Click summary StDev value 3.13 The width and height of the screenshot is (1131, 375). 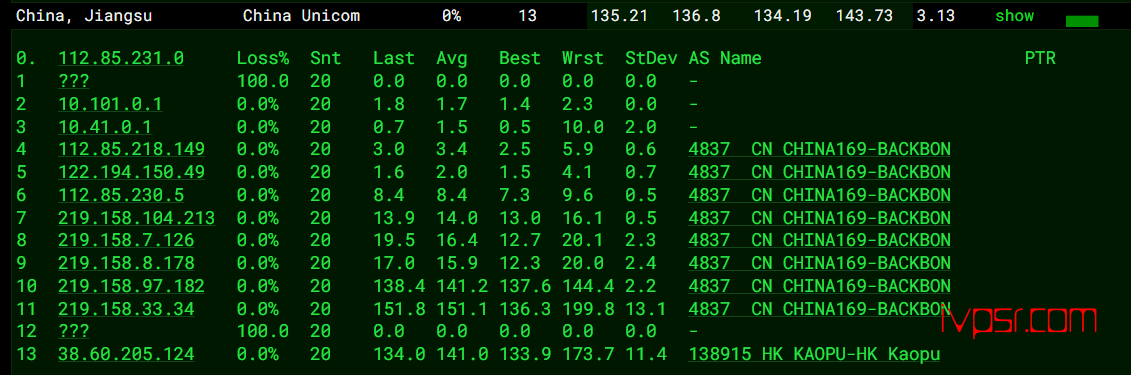[936, 16]
